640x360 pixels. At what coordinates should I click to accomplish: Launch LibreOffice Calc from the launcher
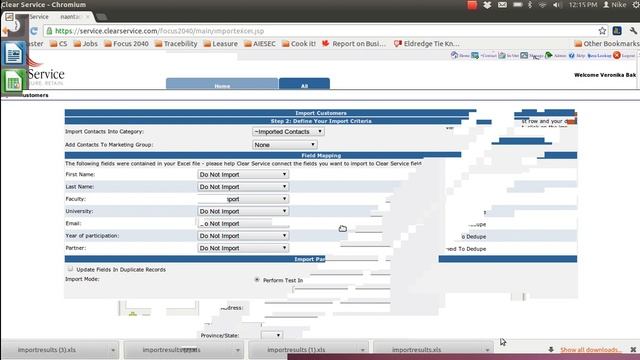pyautogui.click(x=13, y=82)
